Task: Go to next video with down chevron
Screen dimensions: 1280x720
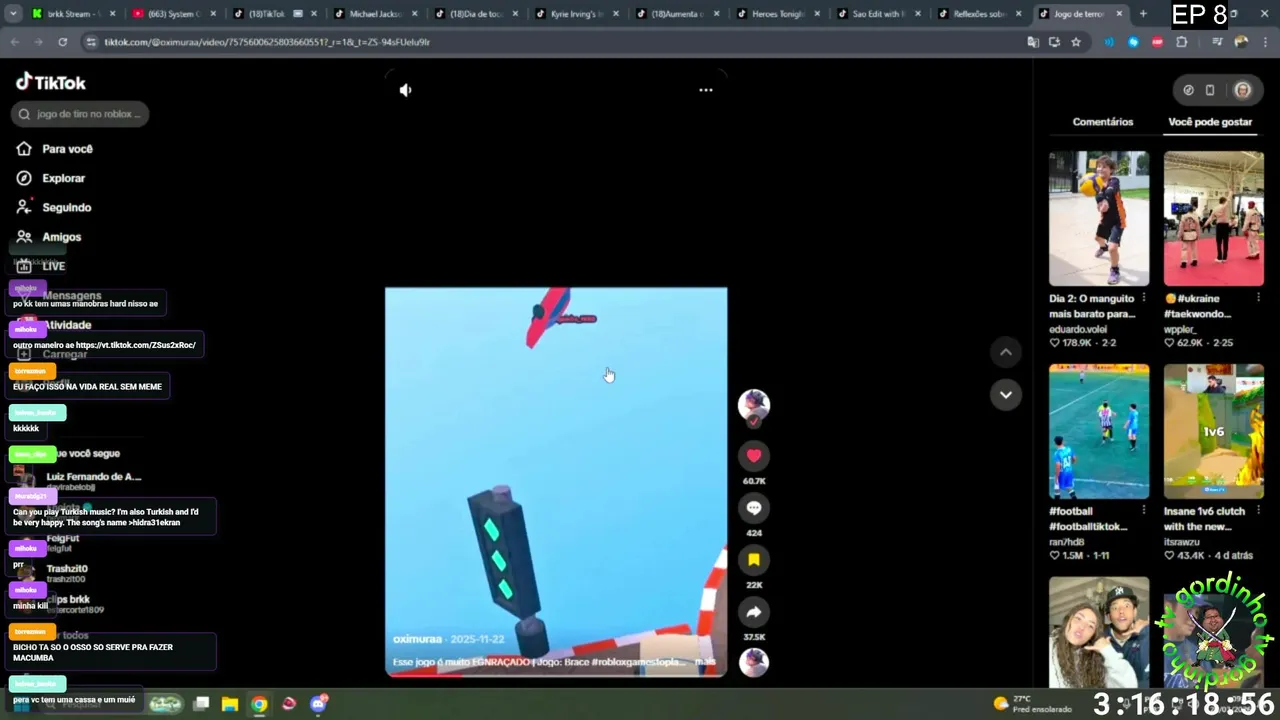Action: [x=1006, y=394]
